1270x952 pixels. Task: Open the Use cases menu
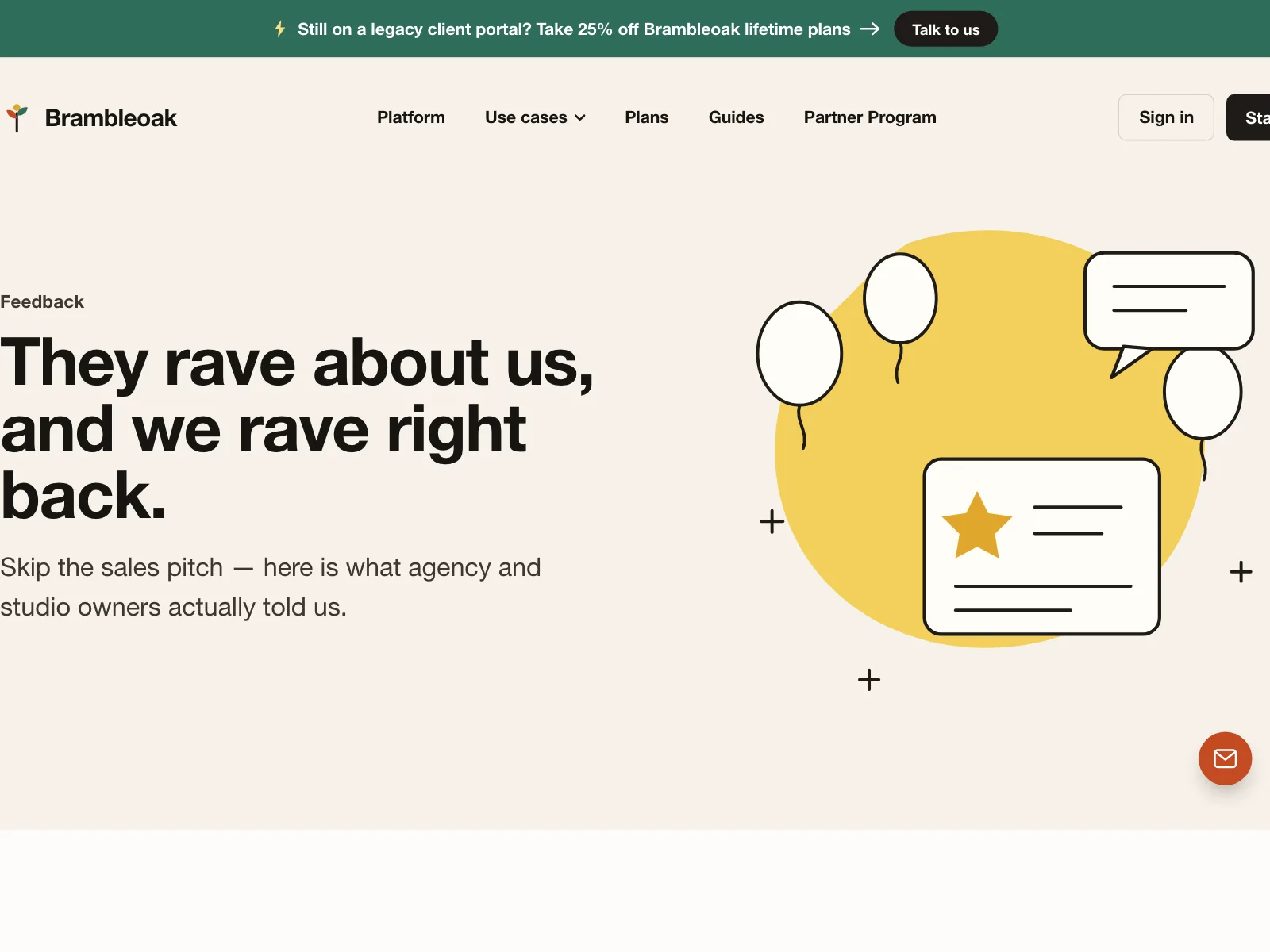point(535,117)
